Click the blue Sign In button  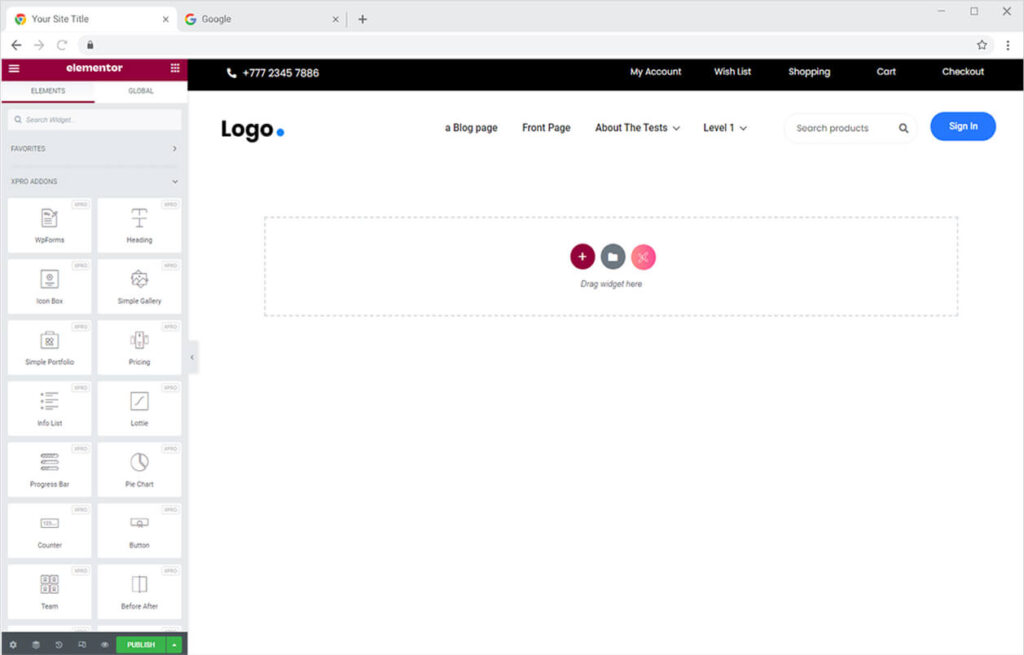pos(962,126)
